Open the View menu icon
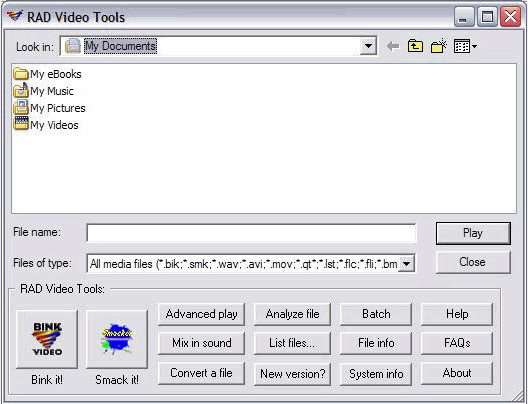Viewport: 528px width, 404px height. coord(465,46)
